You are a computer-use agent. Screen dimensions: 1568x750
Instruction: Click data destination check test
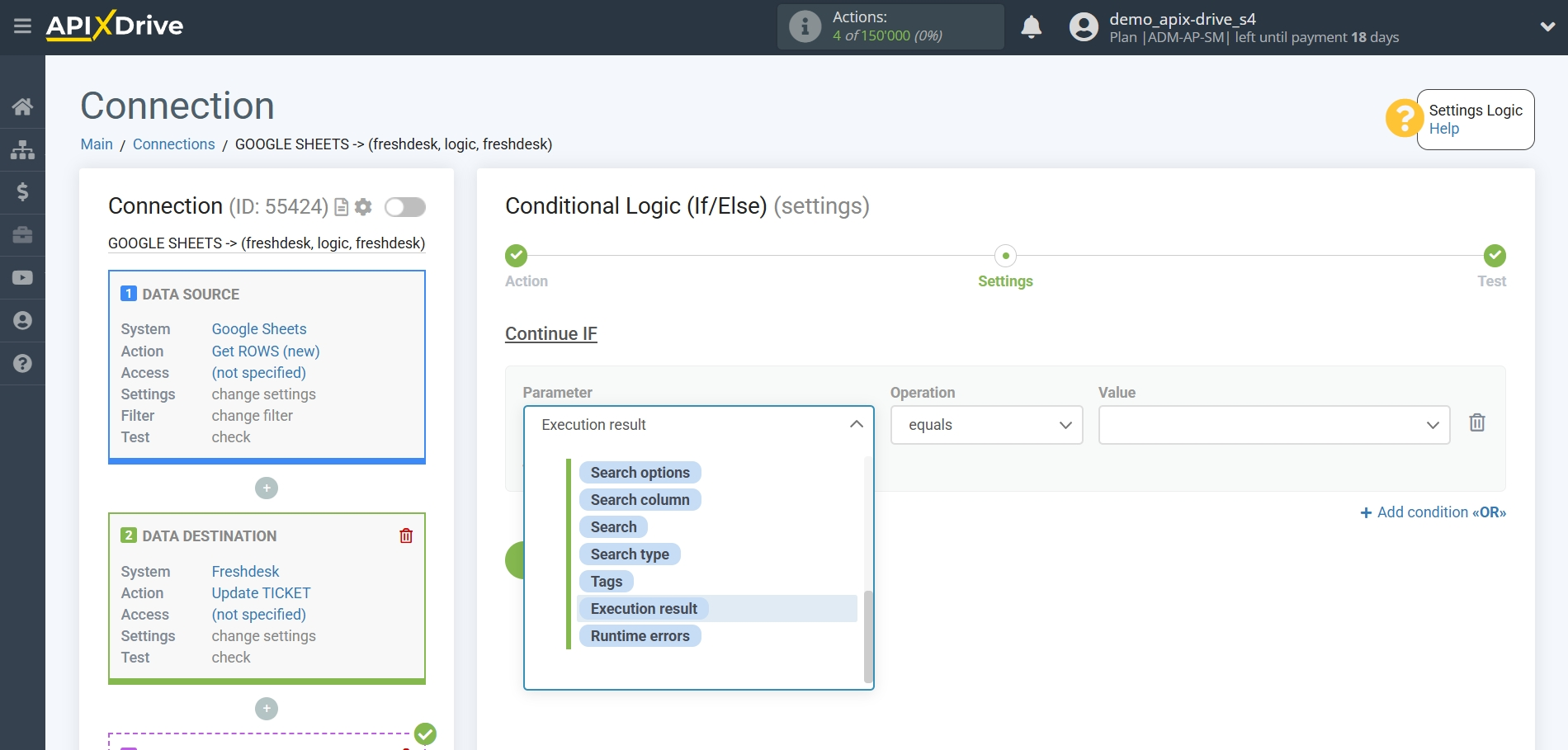click(231, 658)
